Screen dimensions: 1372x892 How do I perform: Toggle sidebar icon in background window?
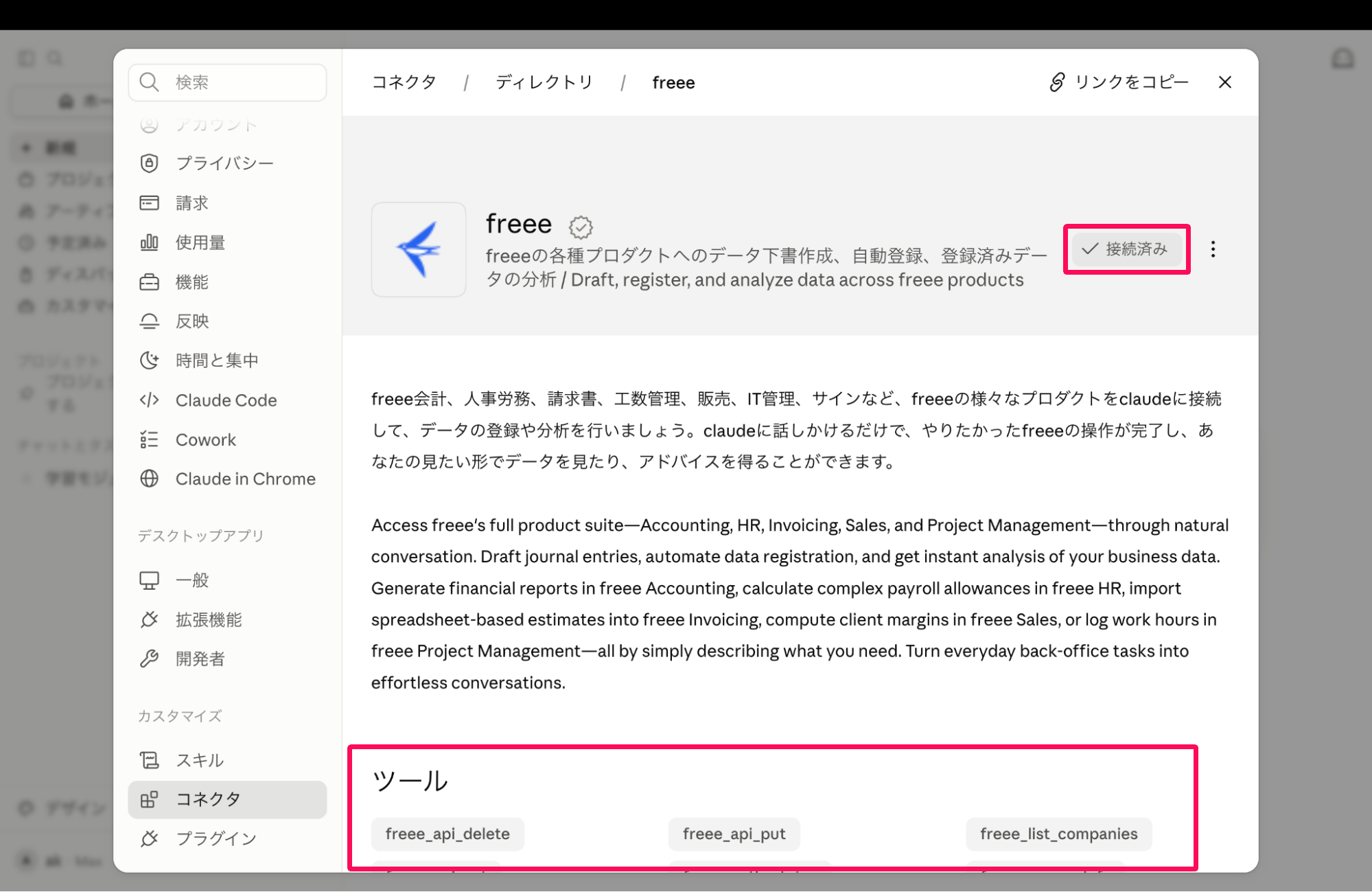click(x=27, y=59)
